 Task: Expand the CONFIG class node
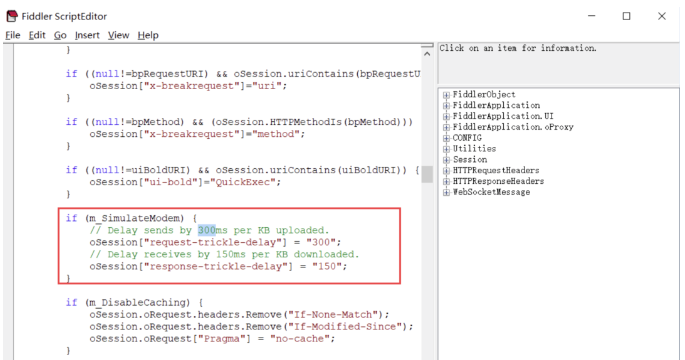point(446,138)
